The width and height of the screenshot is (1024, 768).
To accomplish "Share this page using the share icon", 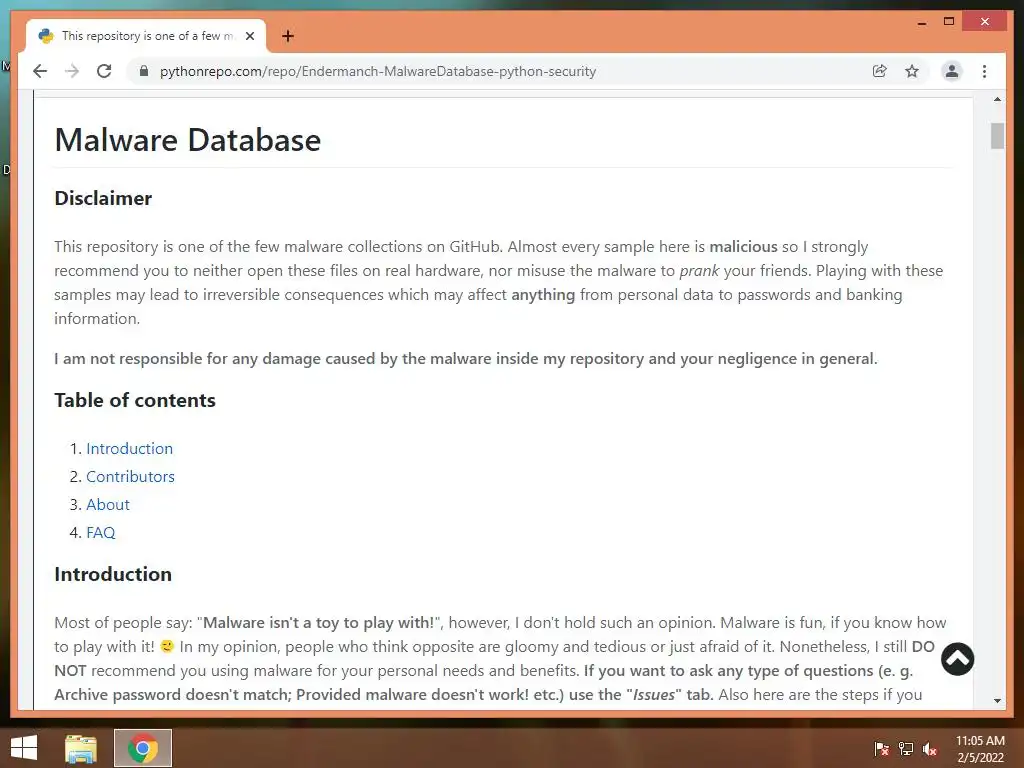I will pos(880,71).
